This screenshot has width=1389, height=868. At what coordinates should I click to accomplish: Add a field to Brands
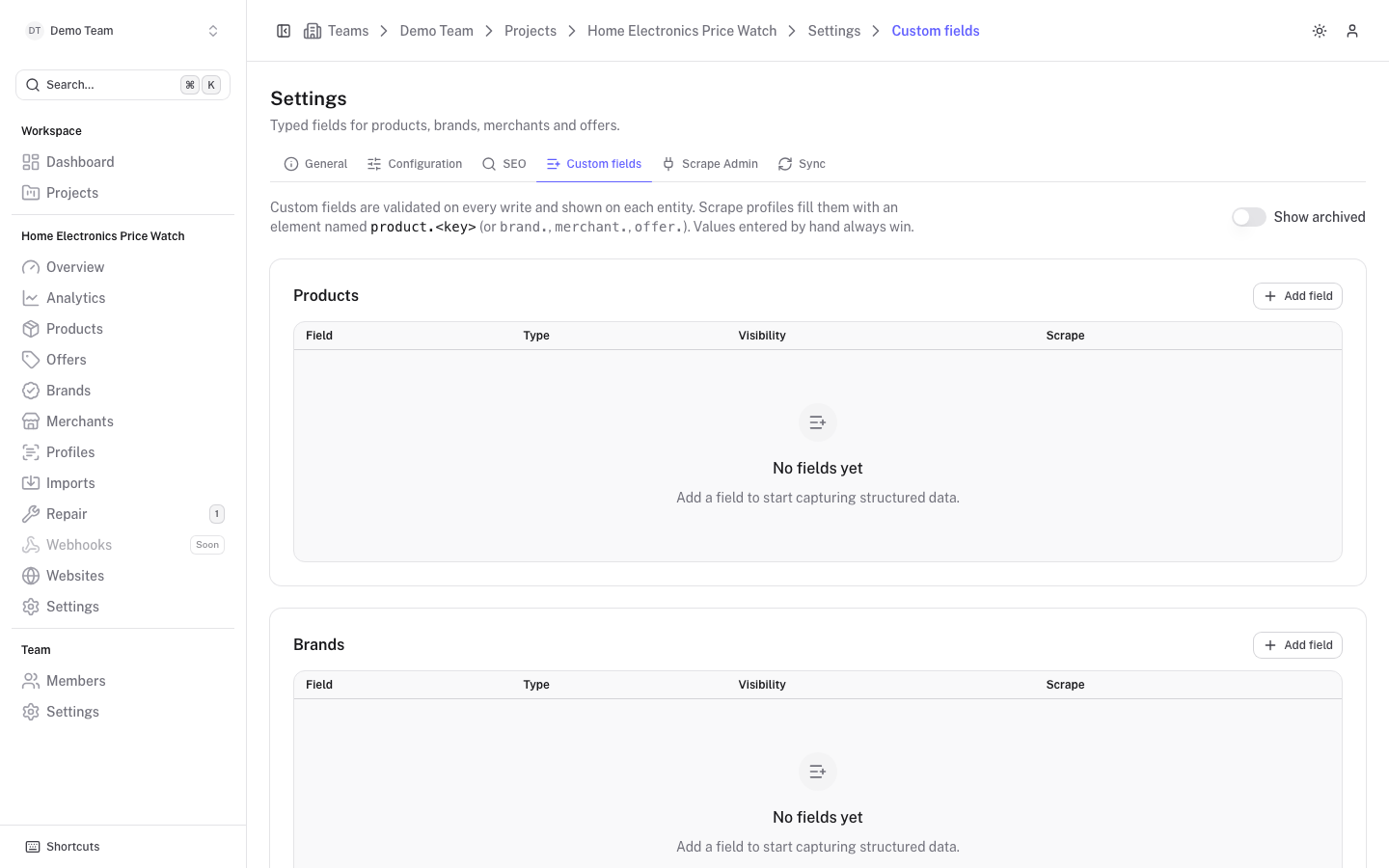tap(1297, 645)
